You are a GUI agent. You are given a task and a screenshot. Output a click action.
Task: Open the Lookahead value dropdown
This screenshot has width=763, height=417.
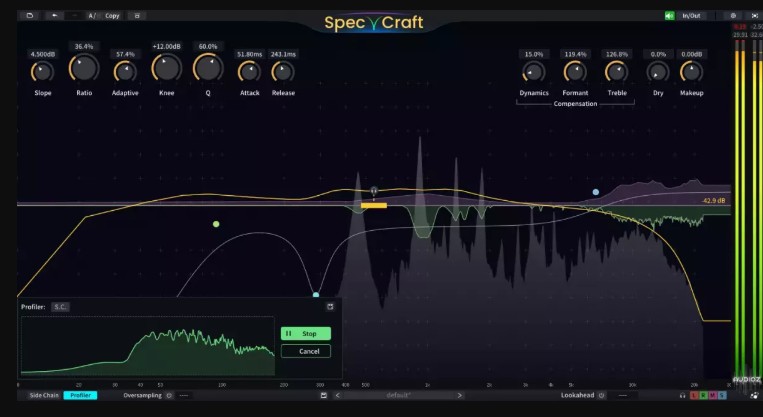tap(622, 396)
